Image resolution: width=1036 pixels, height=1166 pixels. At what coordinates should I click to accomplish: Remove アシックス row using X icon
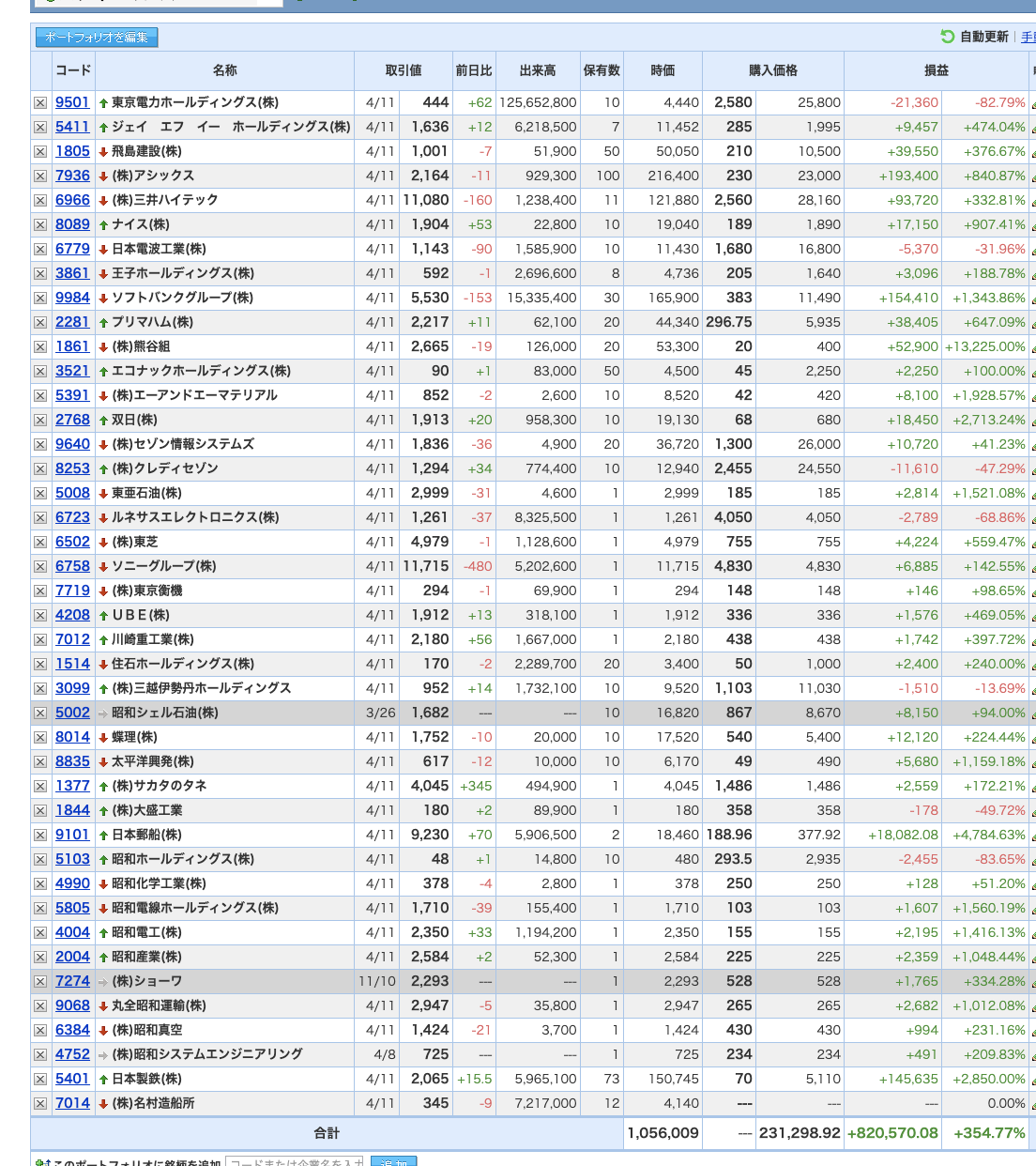pyautogui.click(x=40, y=176)
